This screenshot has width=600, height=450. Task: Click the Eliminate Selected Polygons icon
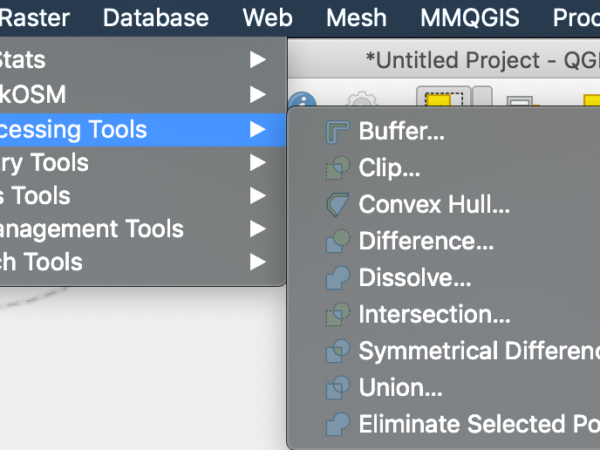click(x=338, y=424)
